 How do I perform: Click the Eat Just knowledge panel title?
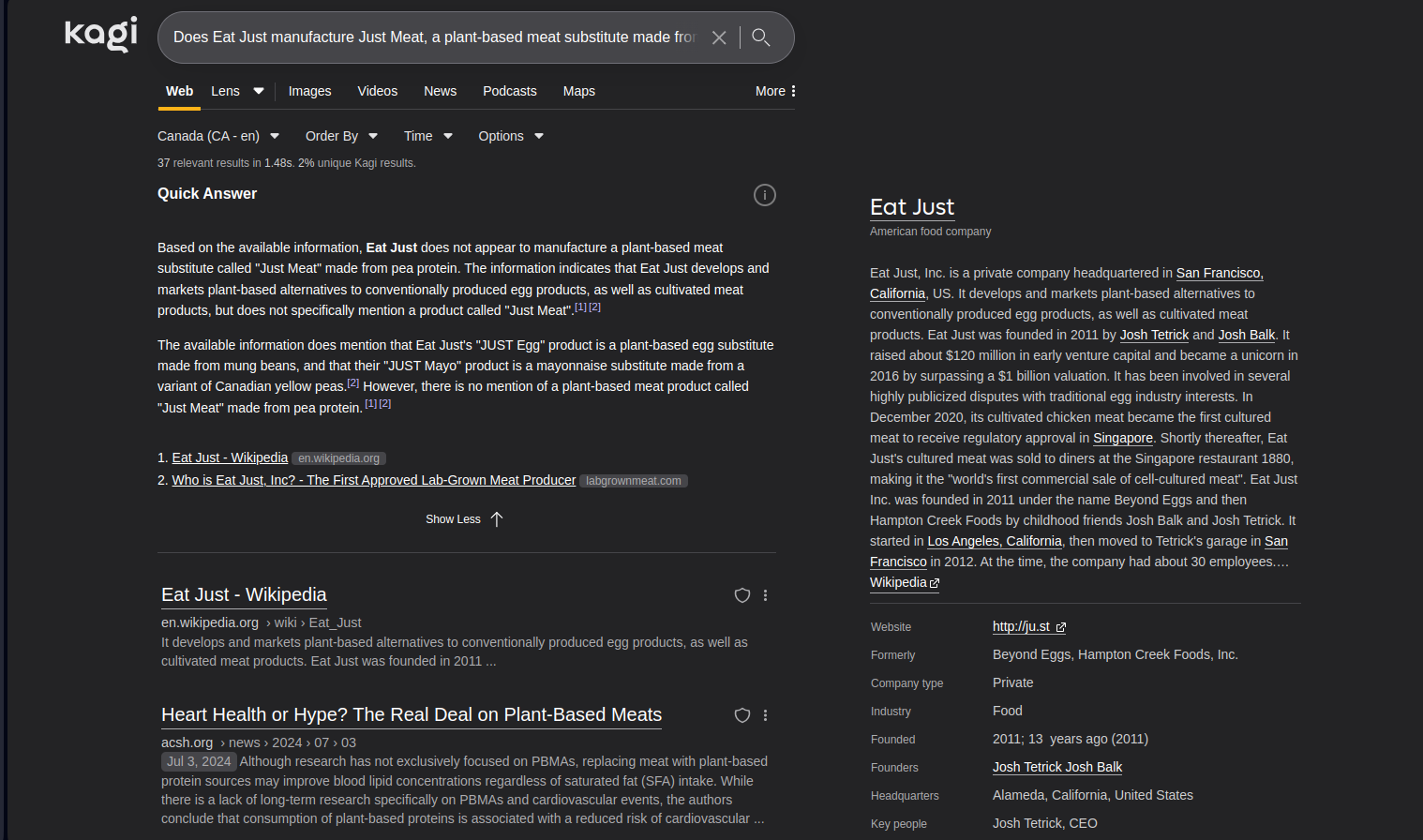(x=912, y=207)
